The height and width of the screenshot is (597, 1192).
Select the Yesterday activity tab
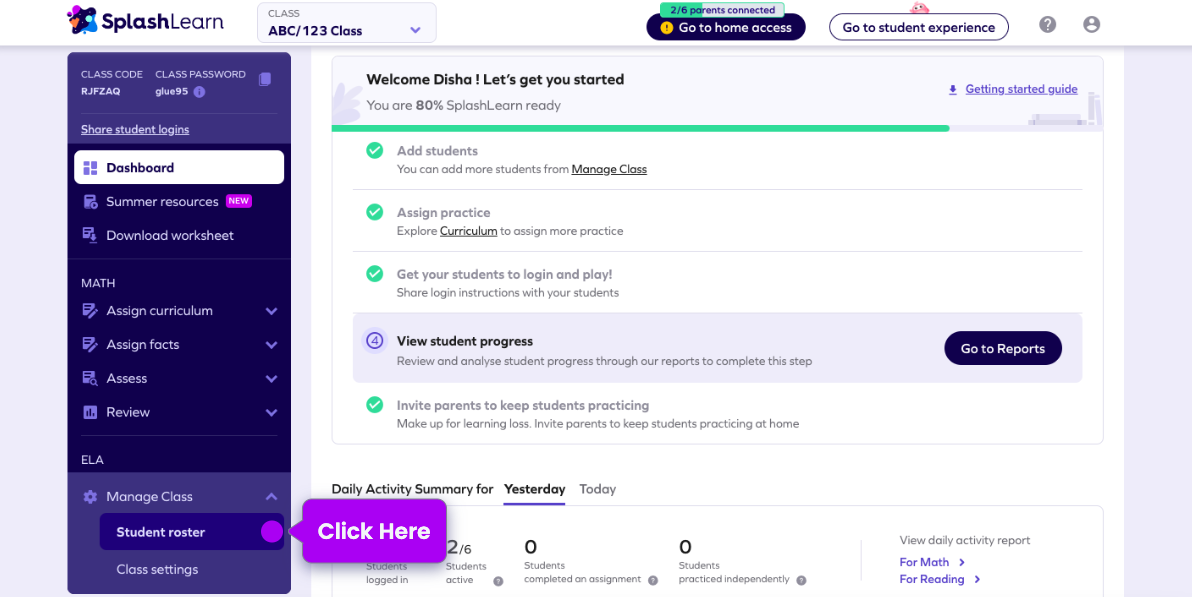pyautogui.click(x=534, y=489)
